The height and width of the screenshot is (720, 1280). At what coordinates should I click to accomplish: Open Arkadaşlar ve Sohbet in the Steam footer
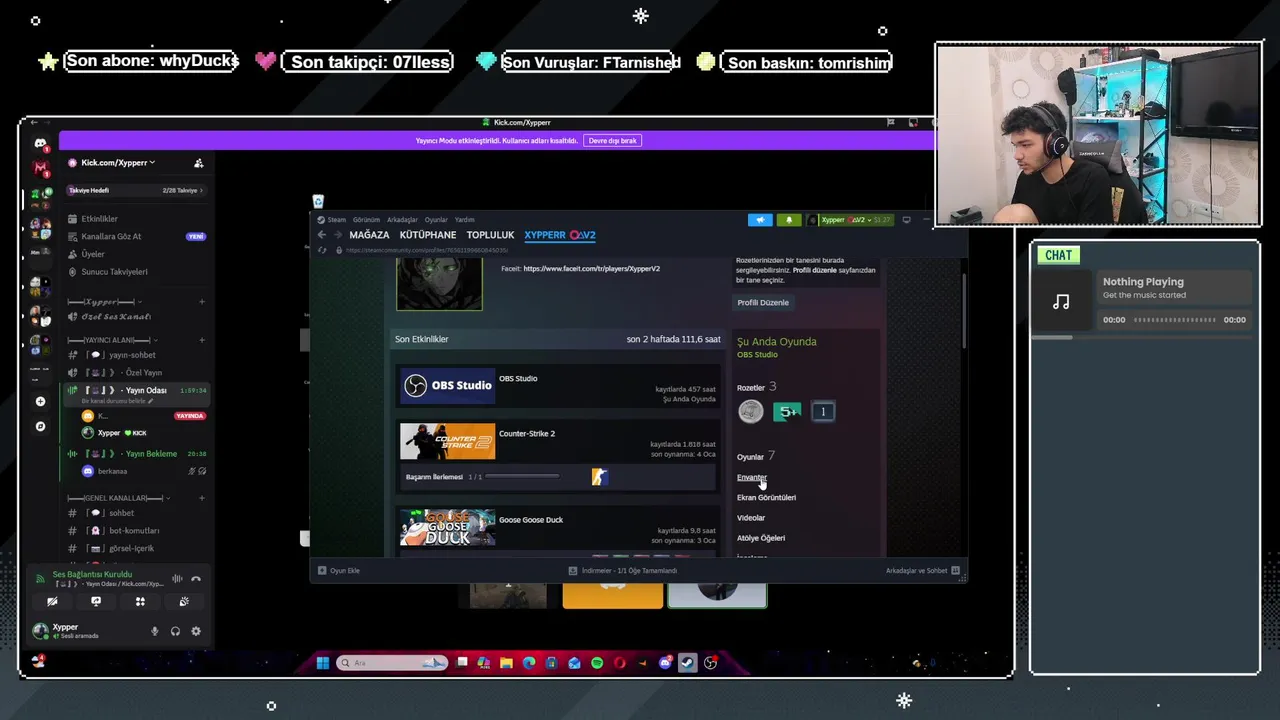(923, 570)
